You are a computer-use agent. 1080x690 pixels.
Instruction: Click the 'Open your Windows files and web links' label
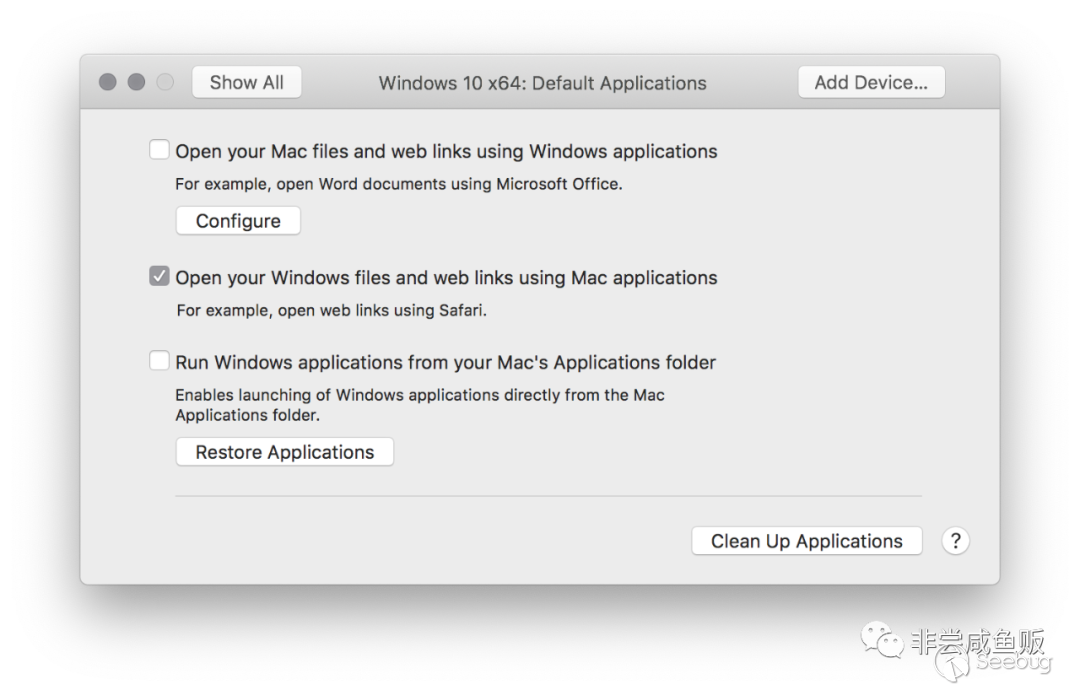pos(446,278)
